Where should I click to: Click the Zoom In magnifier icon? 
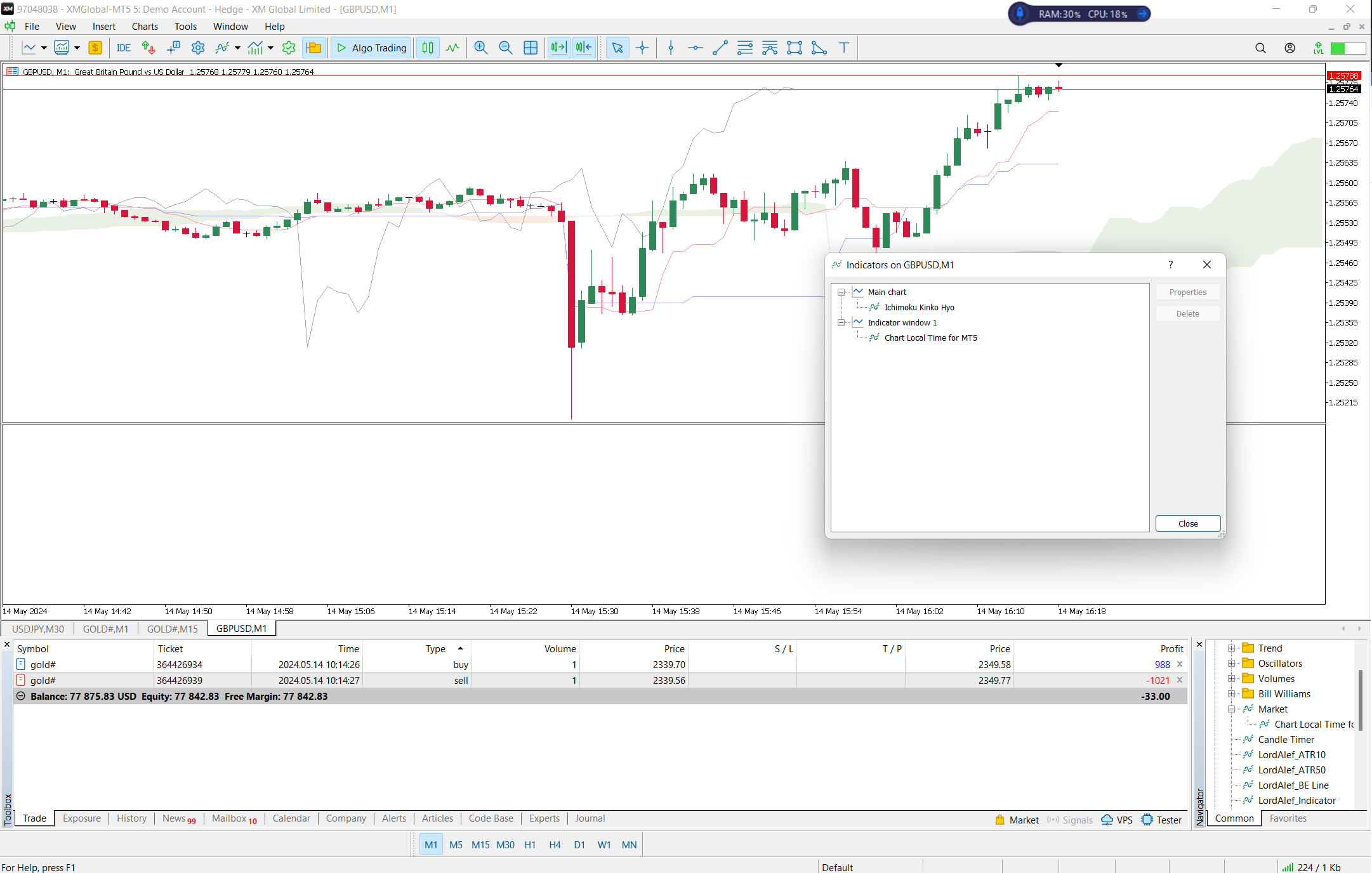point(480,48)
